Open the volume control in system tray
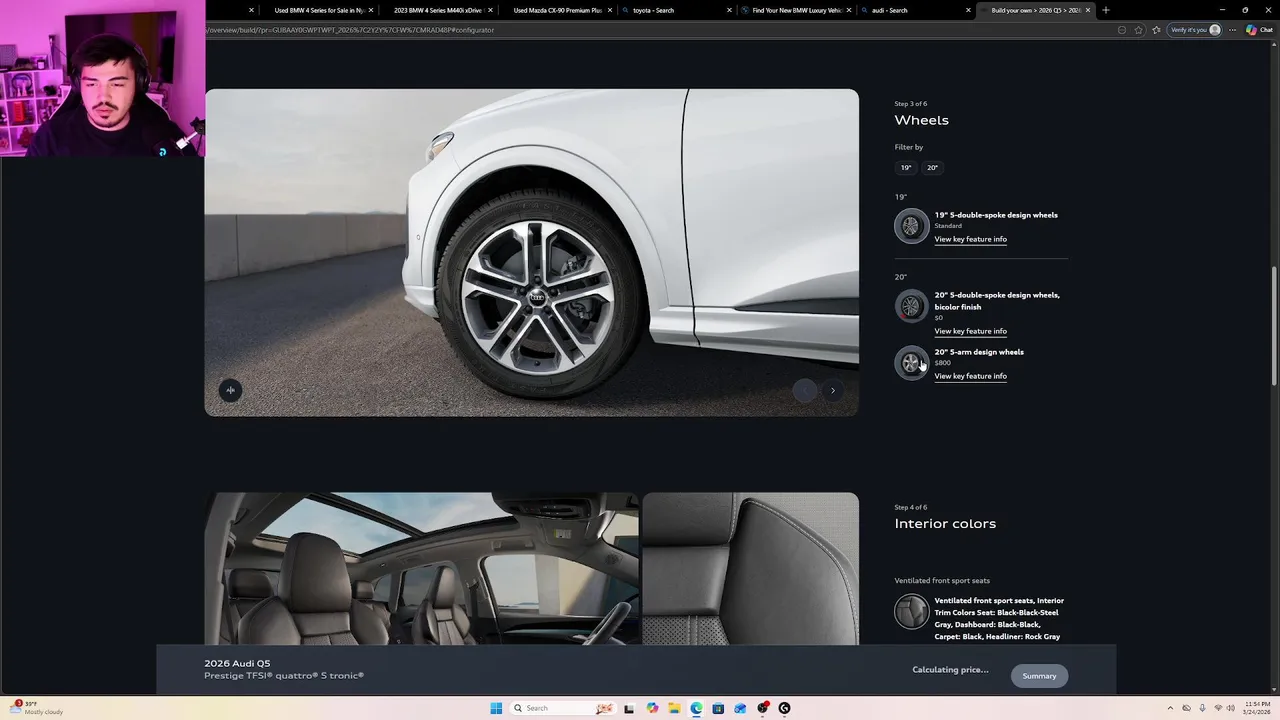 (x=1230, y=708)
